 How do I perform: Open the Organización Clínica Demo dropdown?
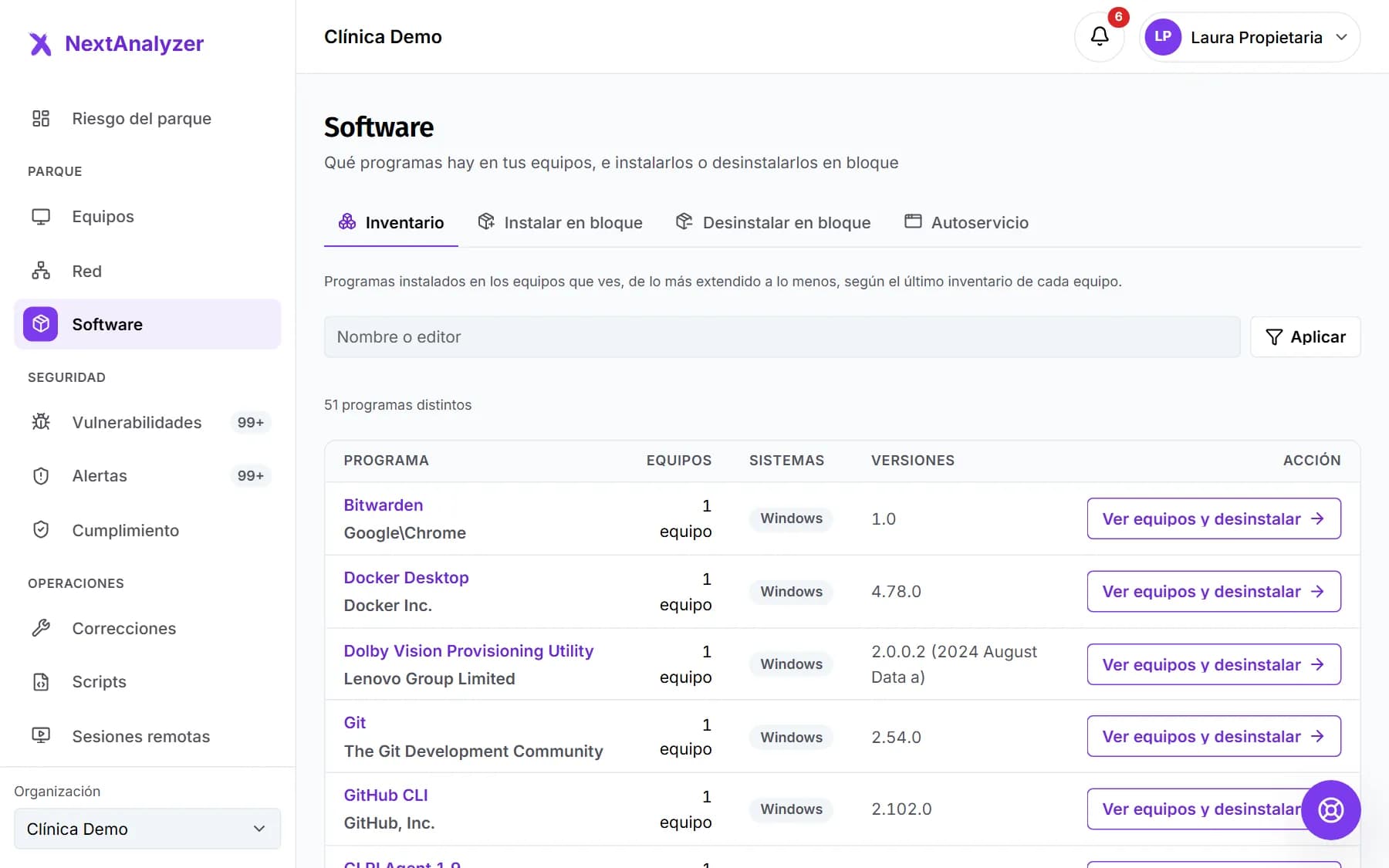coord(147,829)
